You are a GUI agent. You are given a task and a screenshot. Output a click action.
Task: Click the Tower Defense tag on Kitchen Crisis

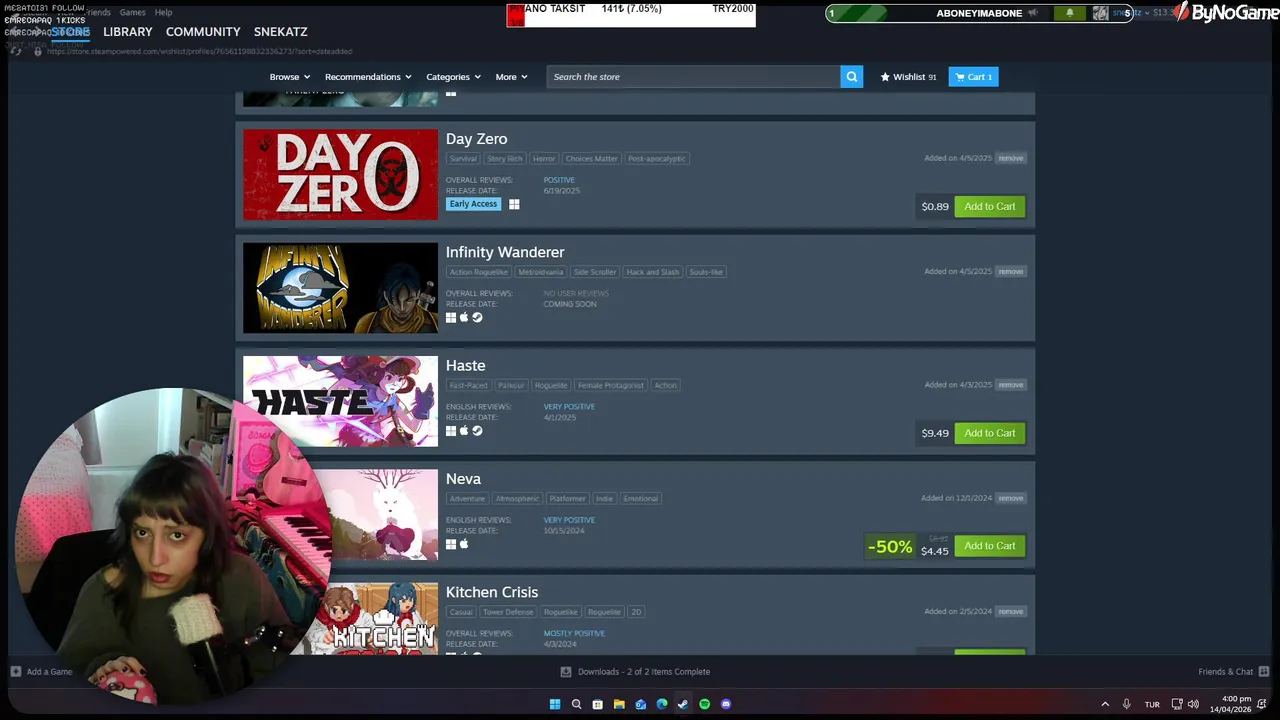coord(509,612)
